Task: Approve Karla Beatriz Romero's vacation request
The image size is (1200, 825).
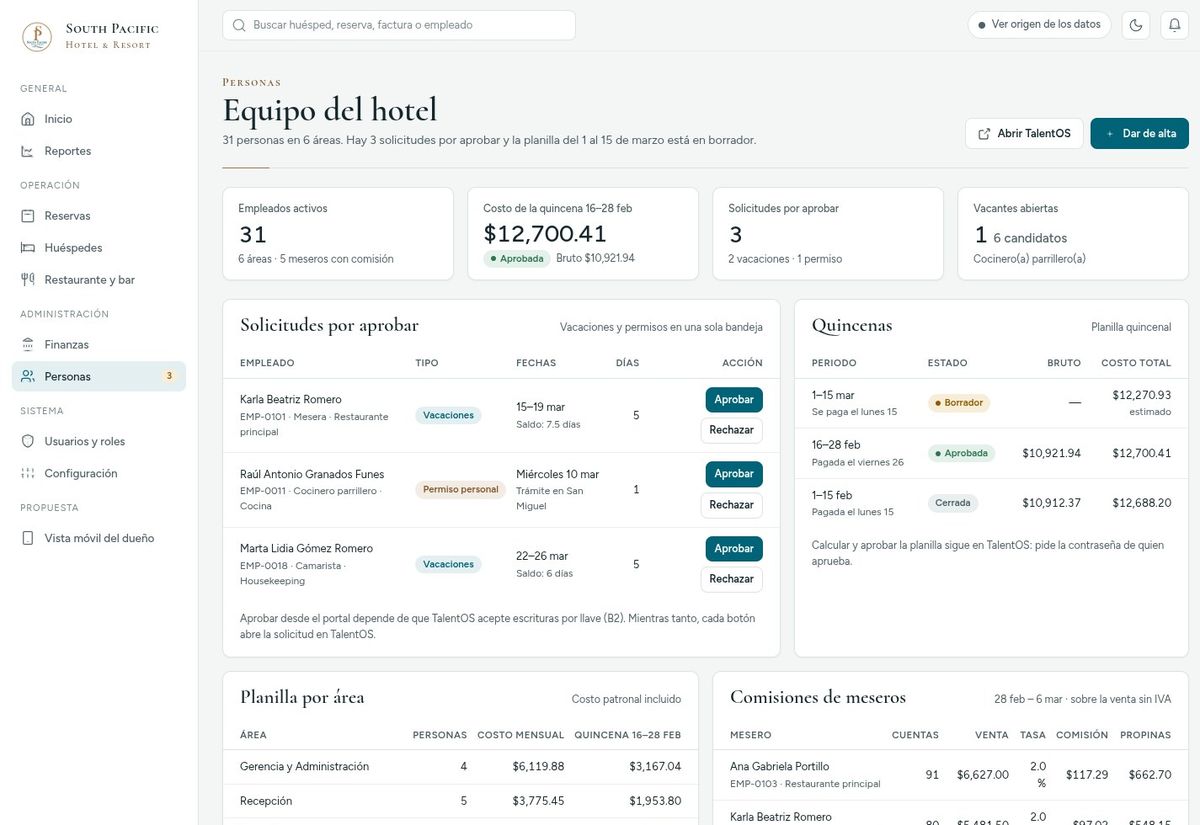Action: 734,400
